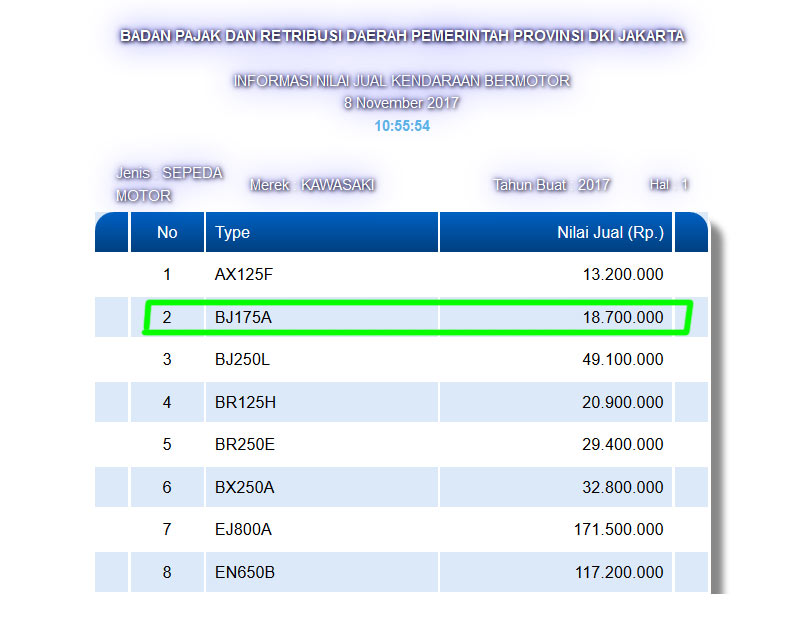
Task: Click the Type column header
Action: click(x=322, y=232)
